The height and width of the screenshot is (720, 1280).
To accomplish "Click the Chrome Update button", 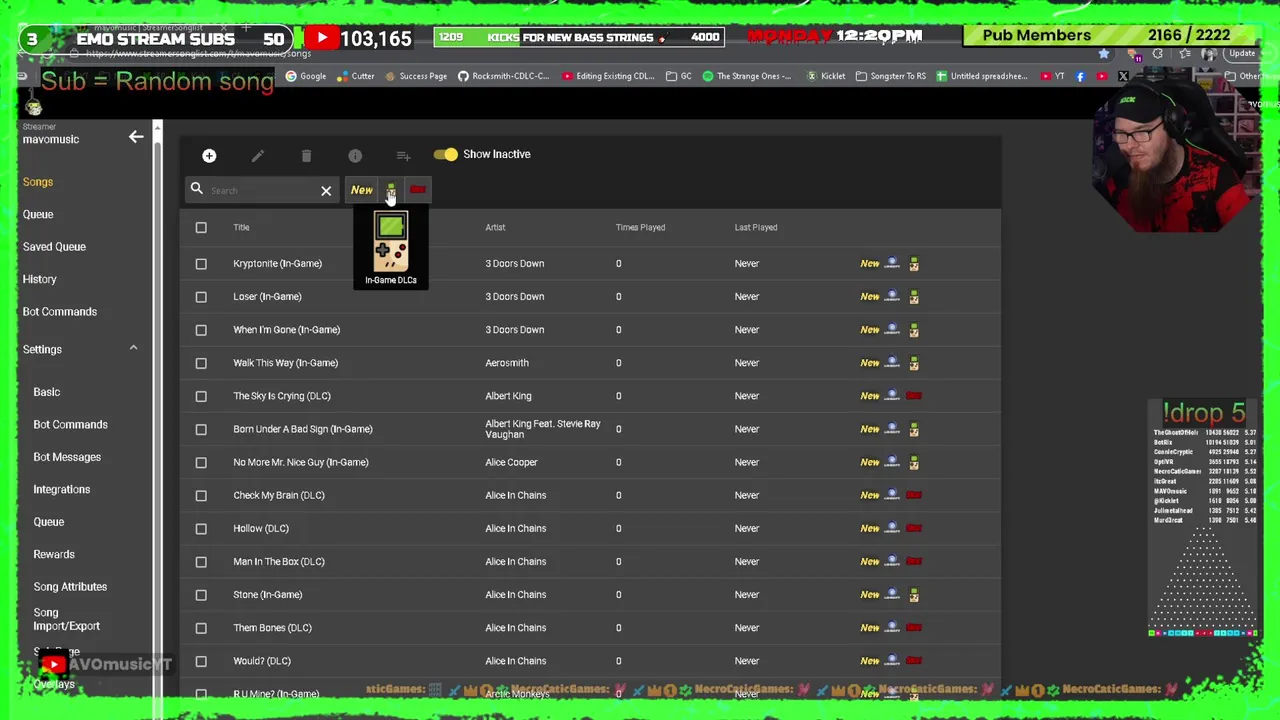I will pyautogui.click(x=1242, y=54).
